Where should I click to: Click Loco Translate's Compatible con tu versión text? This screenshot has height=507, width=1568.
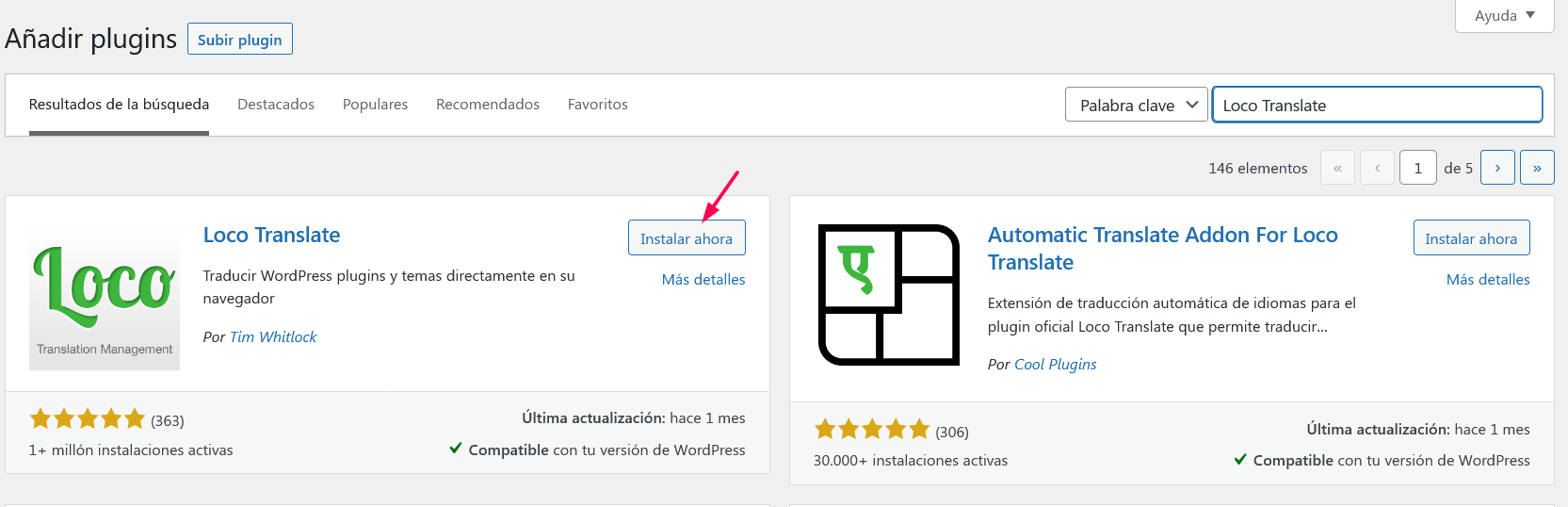coord(598,450)
